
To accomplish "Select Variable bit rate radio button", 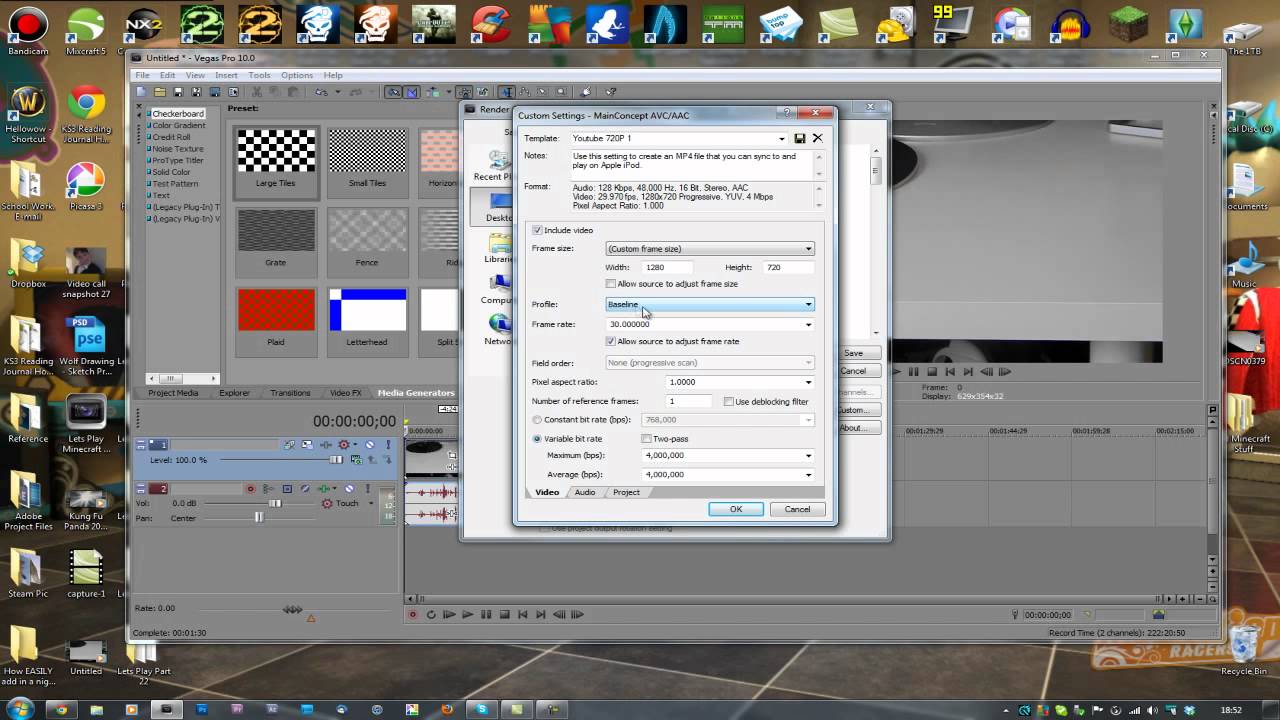I will click(537, 438).
